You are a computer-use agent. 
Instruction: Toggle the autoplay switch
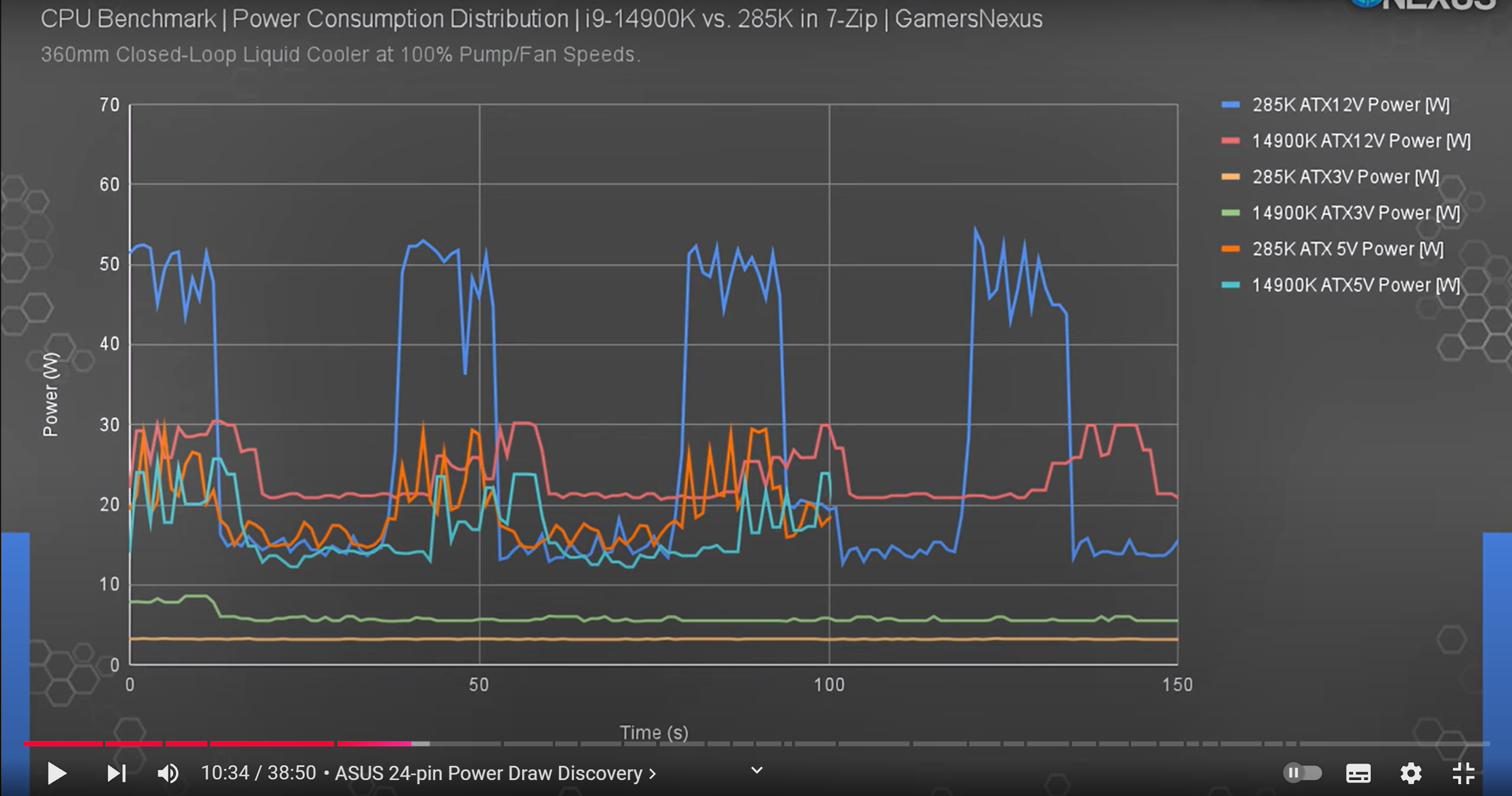[1302, 773]
